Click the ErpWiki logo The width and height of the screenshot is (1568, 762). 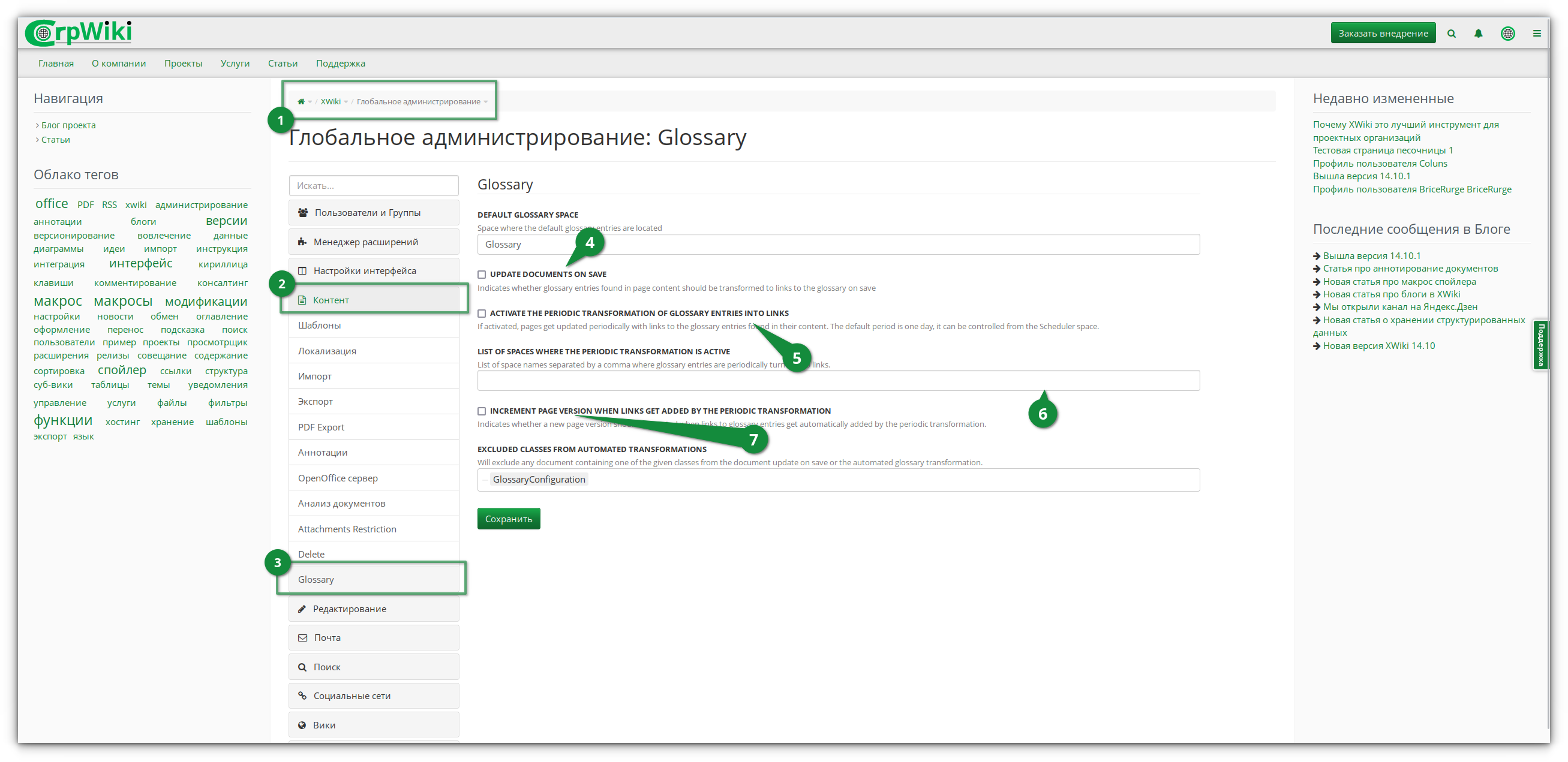(79, 33)
